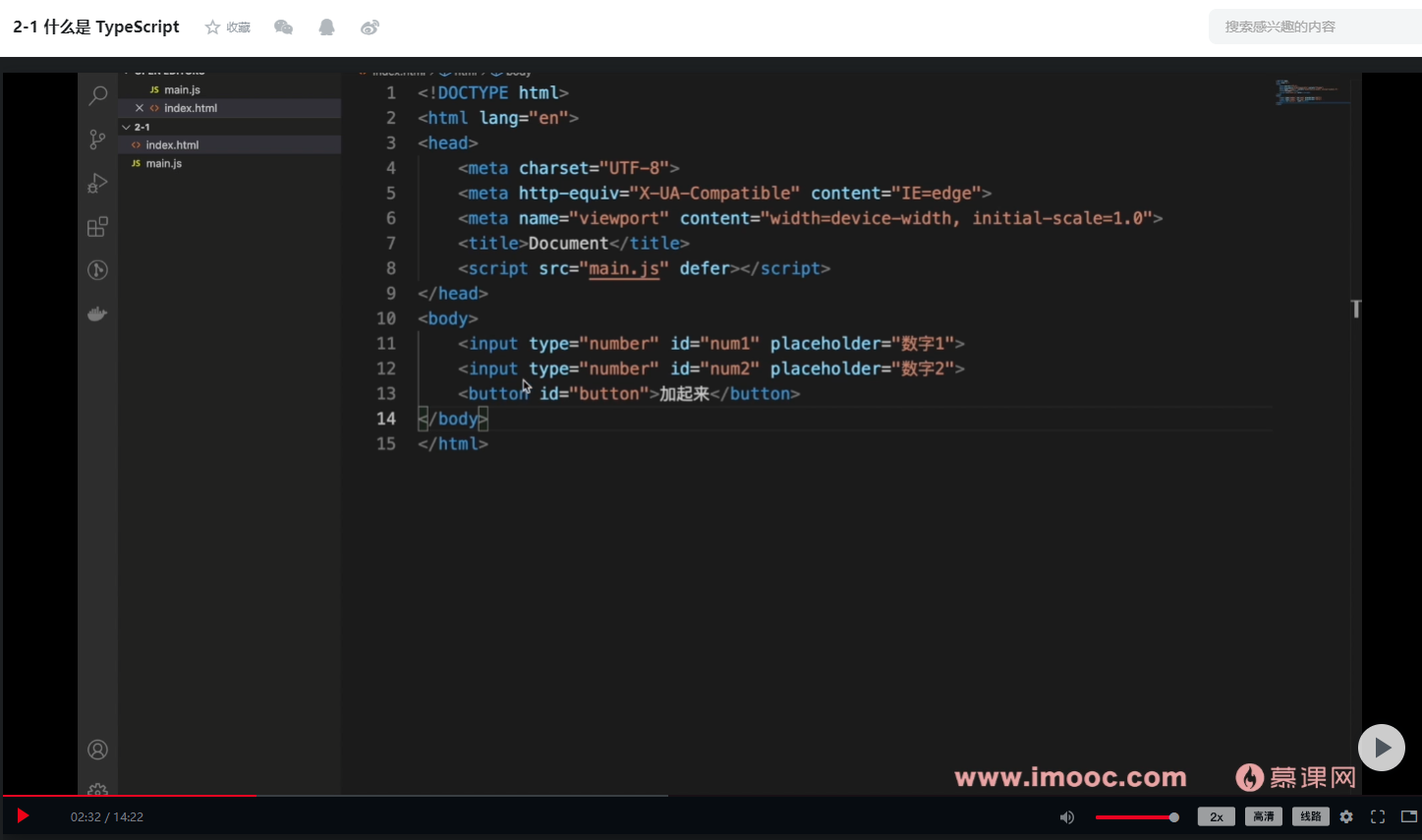Share the lesson via QQ penguin icon
Viewport: 1422px width, 840px height.
[327, 28]
